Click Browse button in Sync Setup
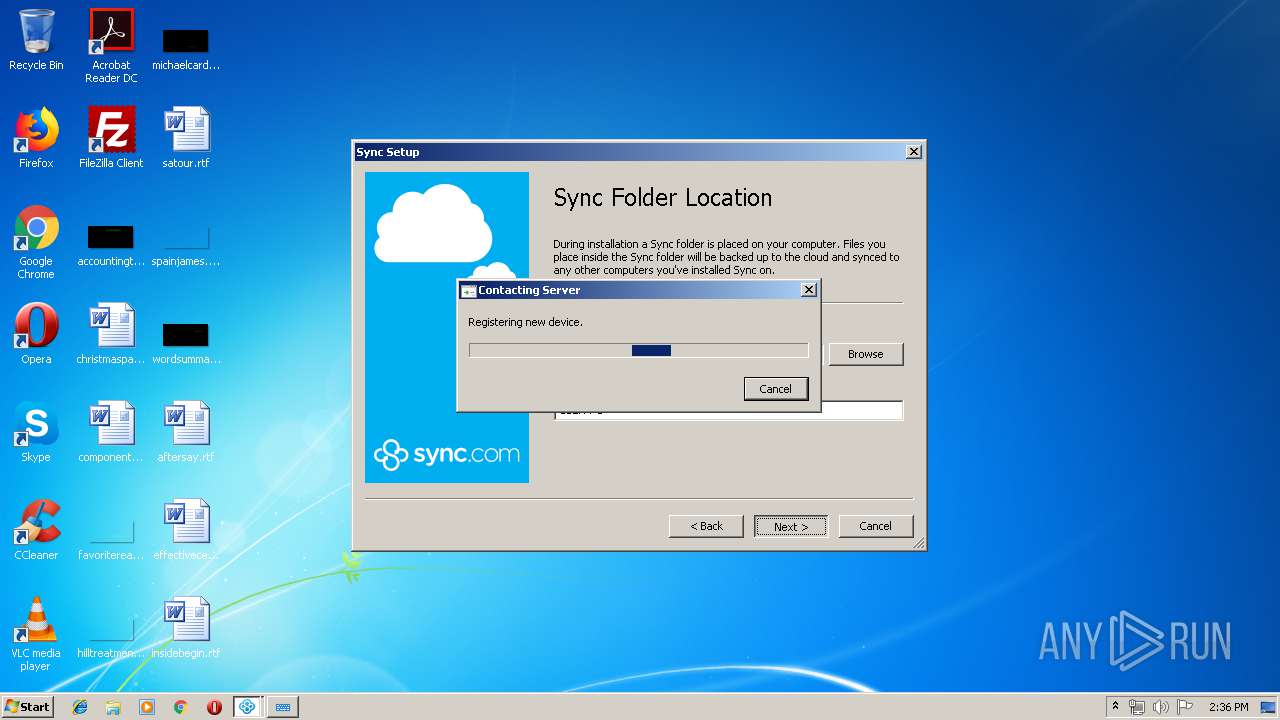Viewport: 1280px width, 720px height. click(x=865, y=354)
